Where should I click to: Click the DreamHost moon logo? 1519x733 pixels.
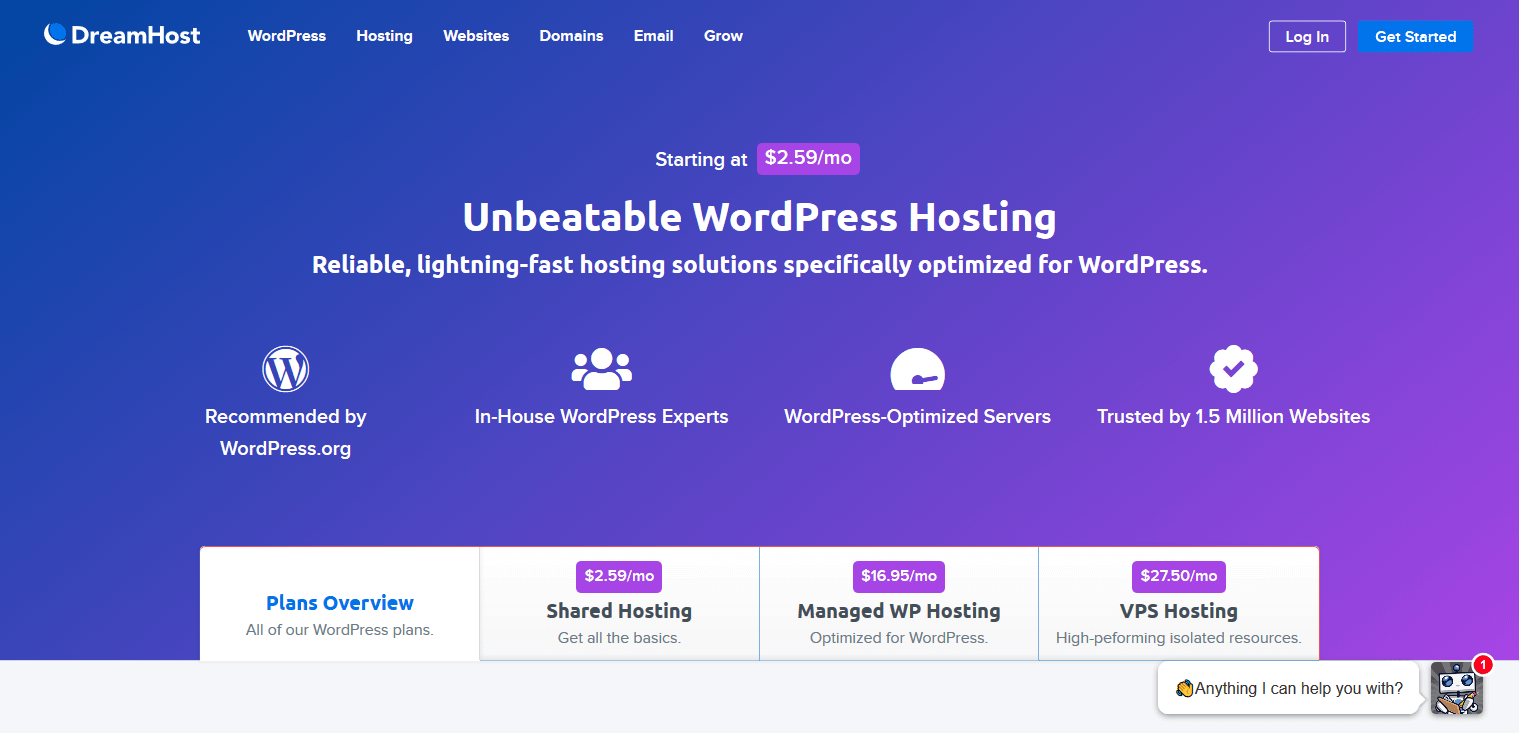coord(55,35)
